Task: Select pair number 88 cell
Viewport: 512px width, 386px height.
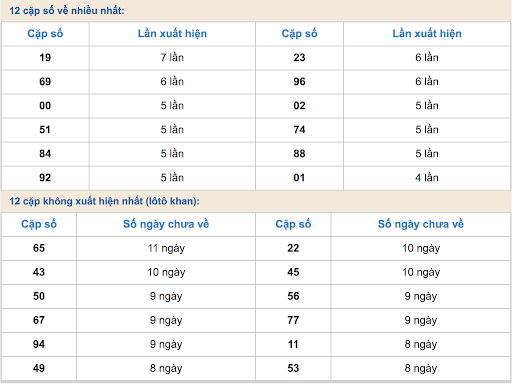Action: pyautogui.click(x=299, y=154)
